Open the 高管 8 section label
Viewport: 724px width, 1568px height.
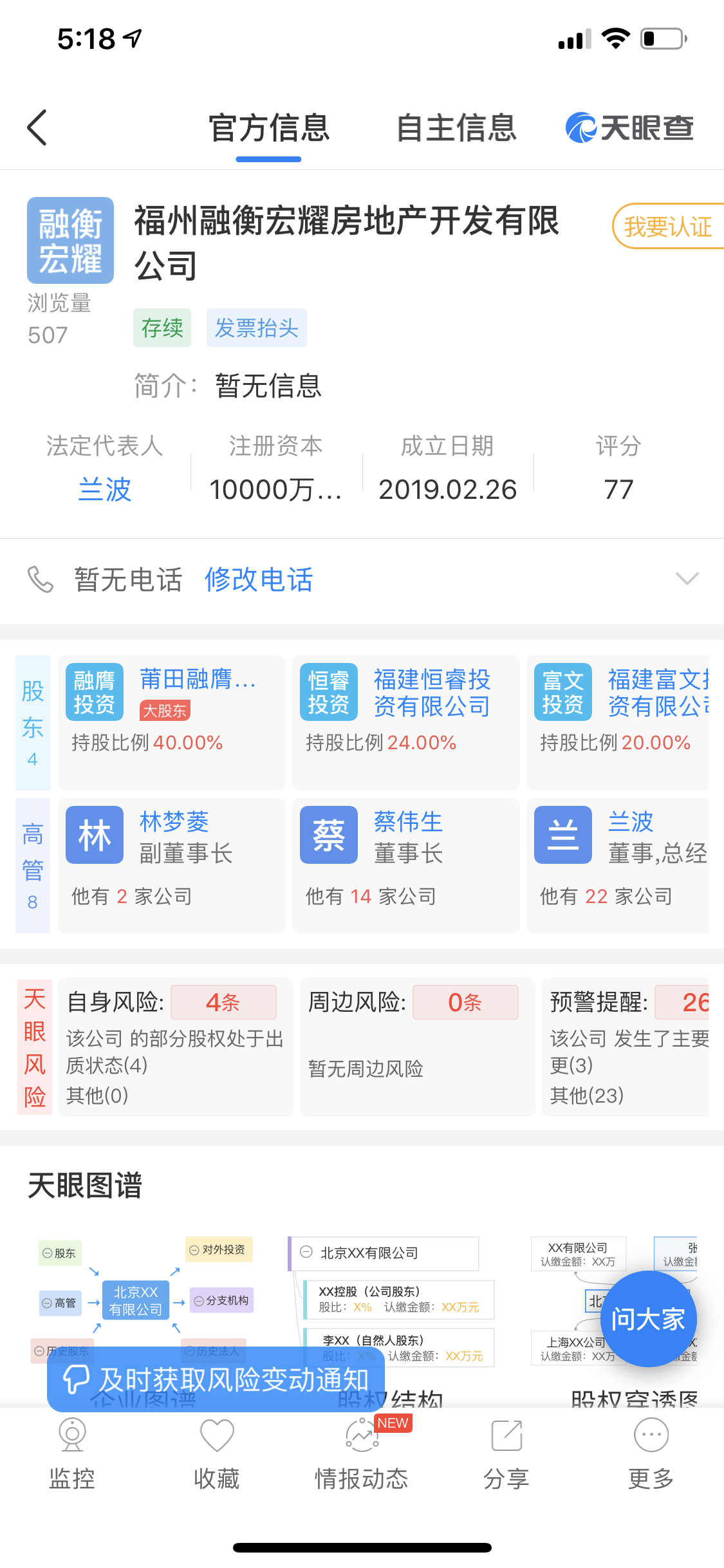pyautogui.click(x=33, y=866)
